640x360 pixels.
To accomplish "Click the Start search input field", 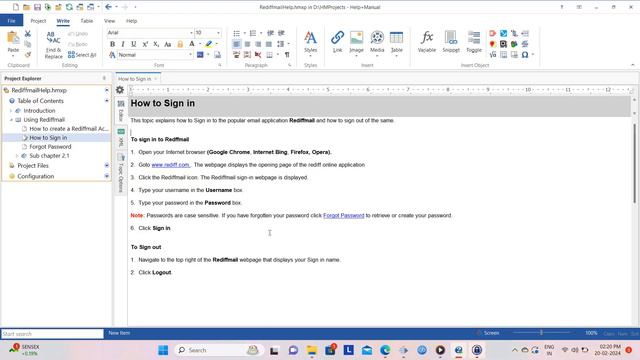I will click(x=52, y=334).
